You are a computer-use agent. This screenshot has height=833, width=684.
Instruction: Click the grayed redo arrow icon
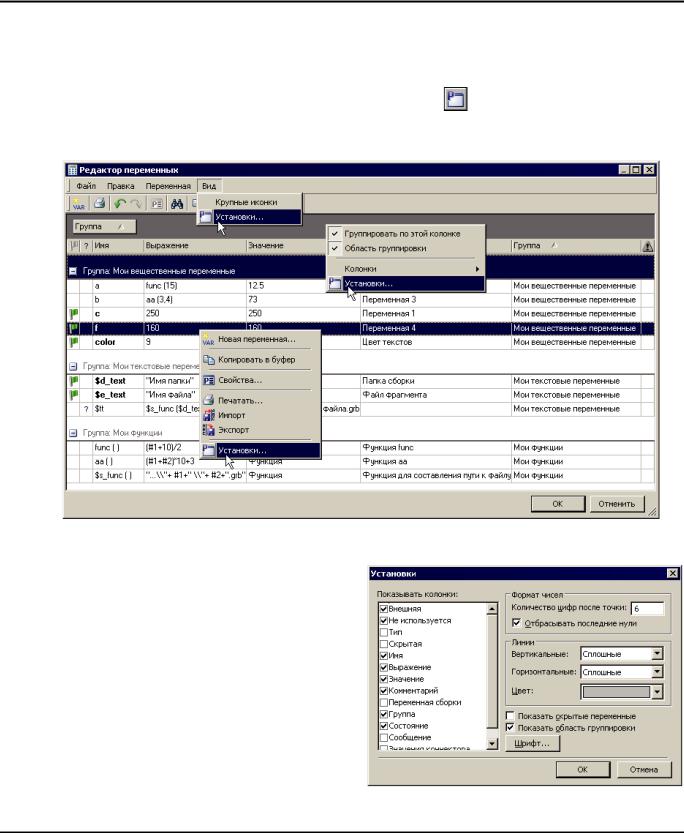point(136,203)
